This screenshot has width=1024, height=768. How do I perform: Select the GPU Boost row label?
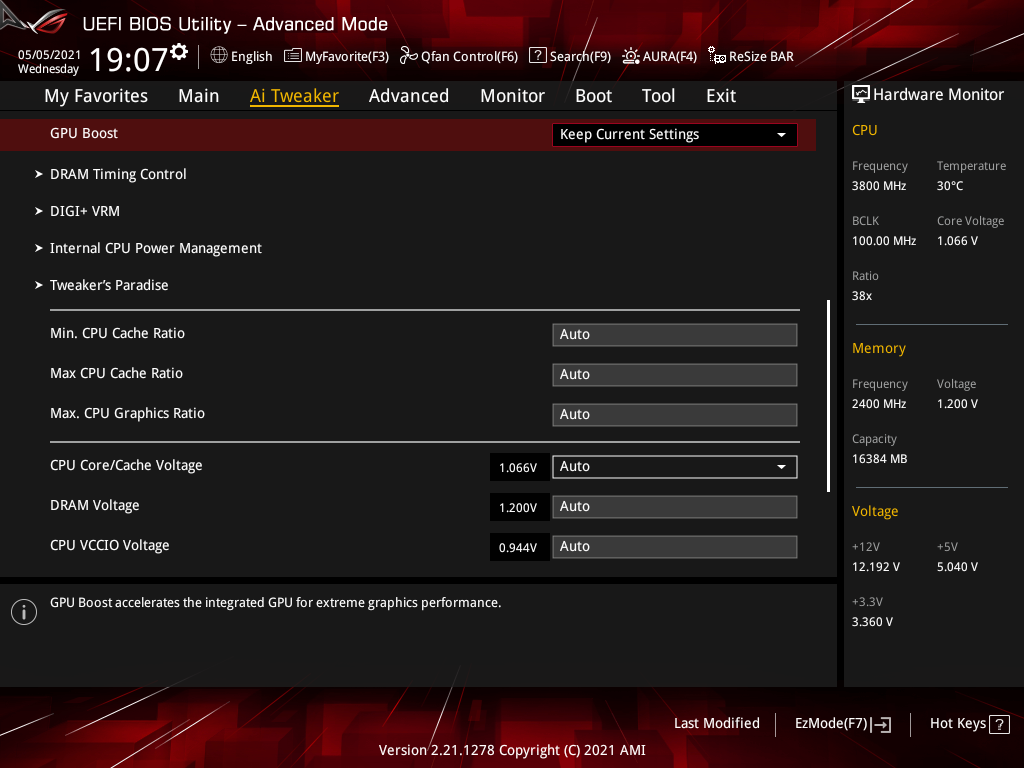coord(84,133)
